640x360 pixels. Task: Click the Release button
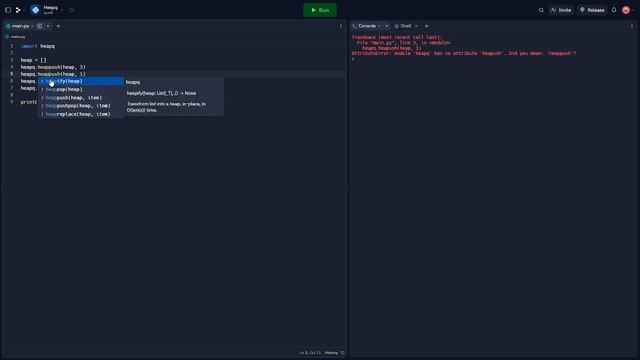click(x=592, y=10)
